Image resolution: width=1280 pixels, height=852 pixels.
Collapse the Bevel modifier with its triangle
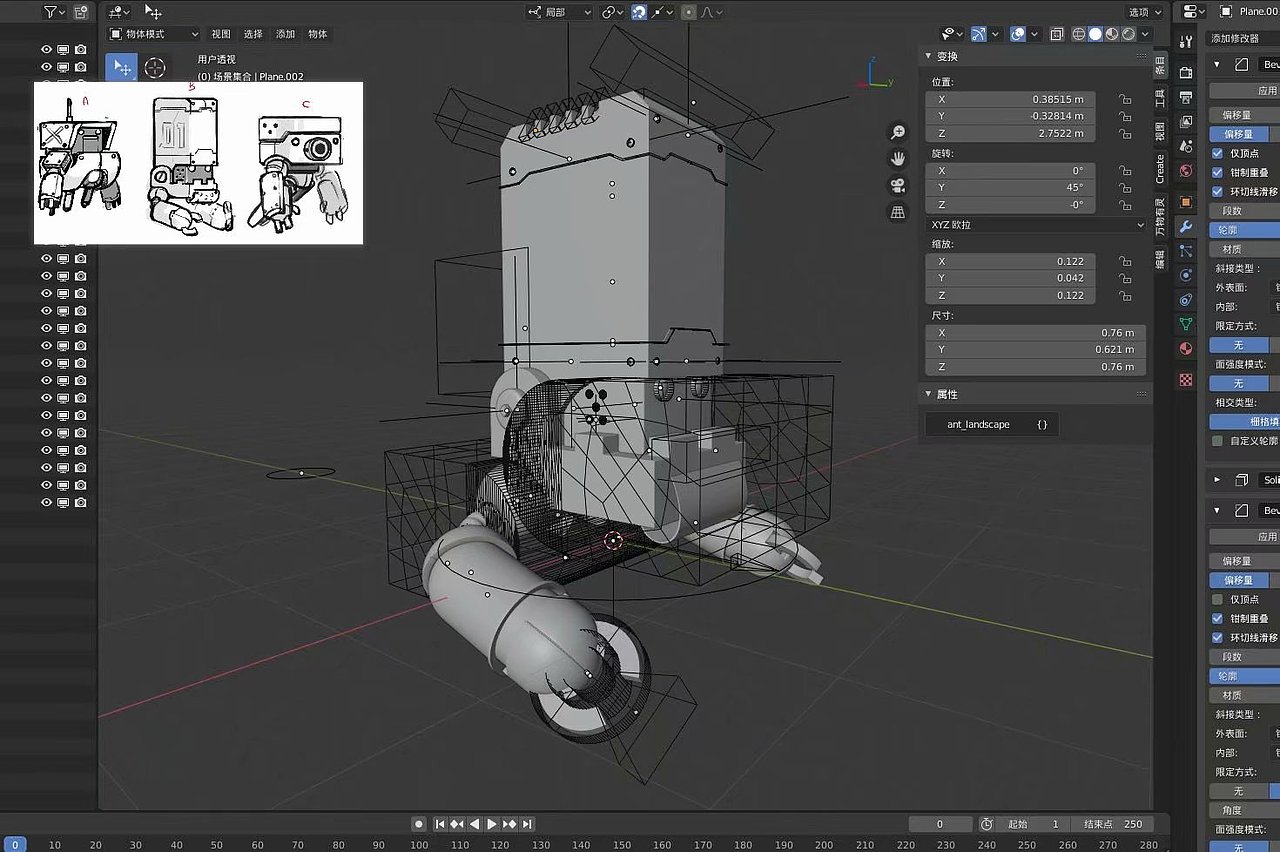tap(1216, 63)
